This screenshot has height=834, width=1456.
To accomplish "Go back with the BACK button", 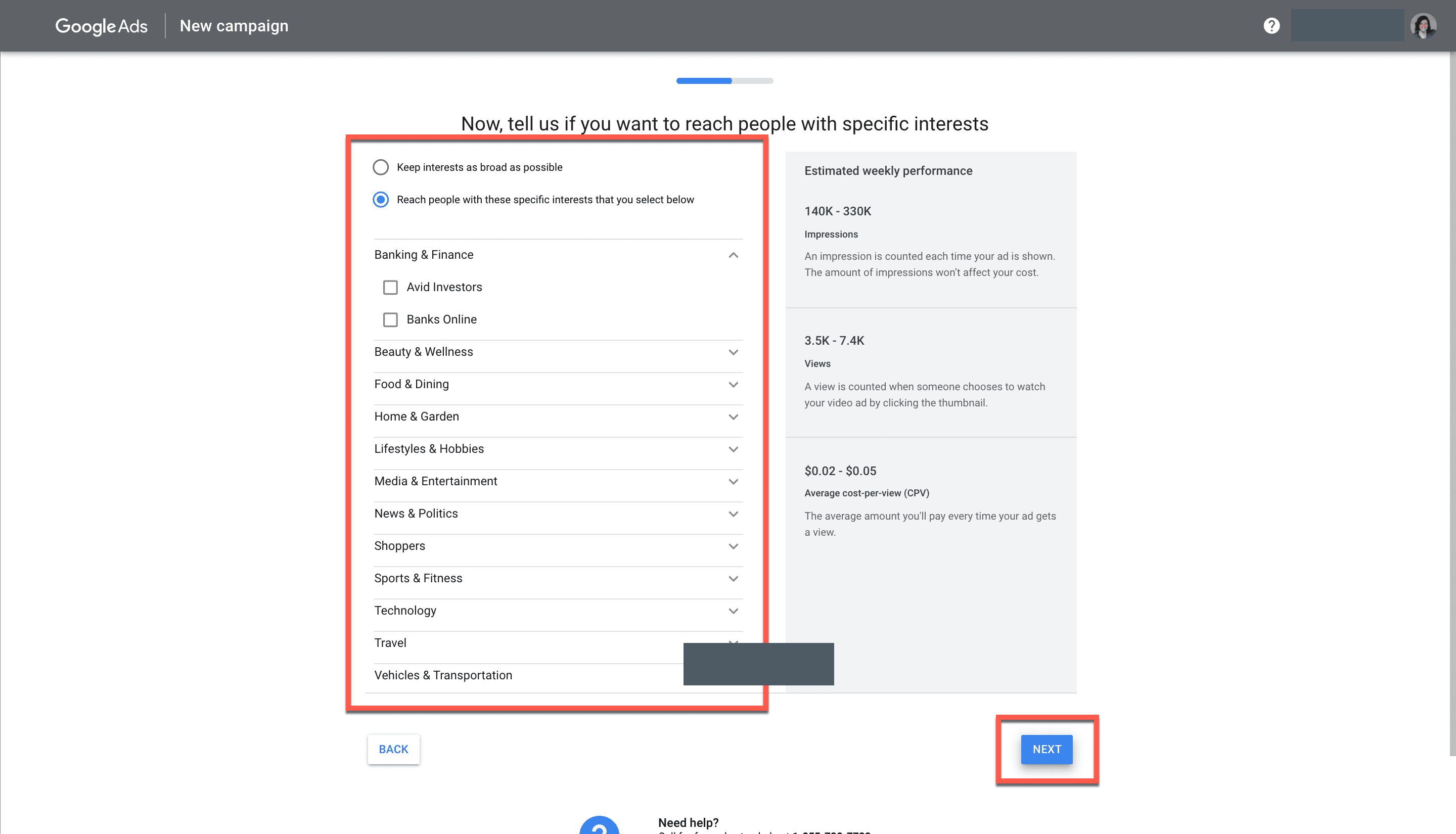I will coord(393,749).
